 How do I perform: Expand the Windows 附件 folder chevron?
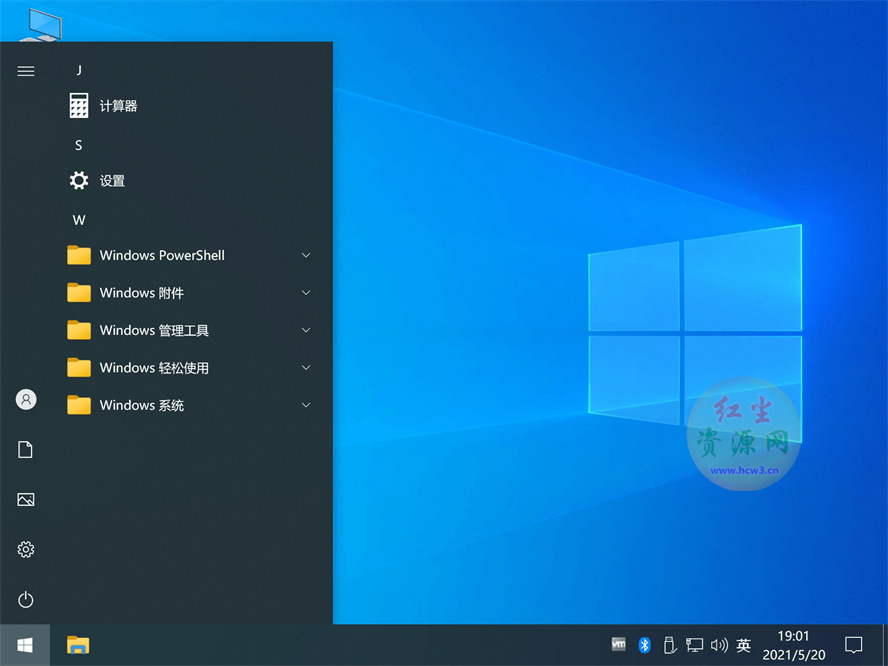click(306, 293)
